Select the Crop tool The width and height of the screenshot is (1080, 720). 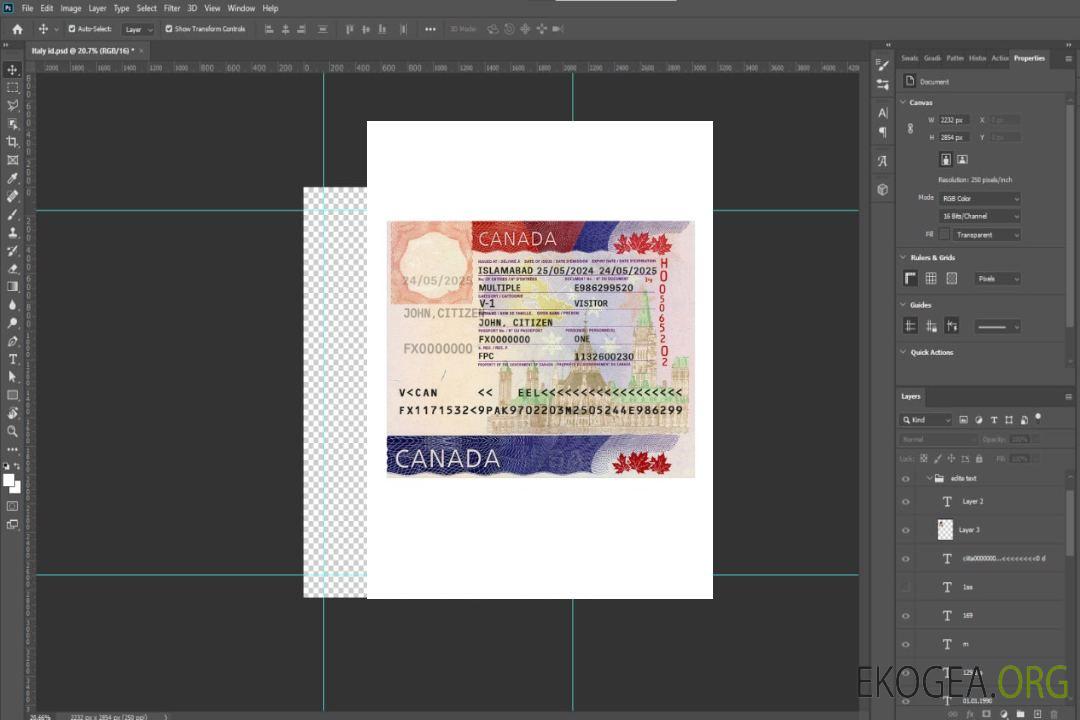pos(12,142)
